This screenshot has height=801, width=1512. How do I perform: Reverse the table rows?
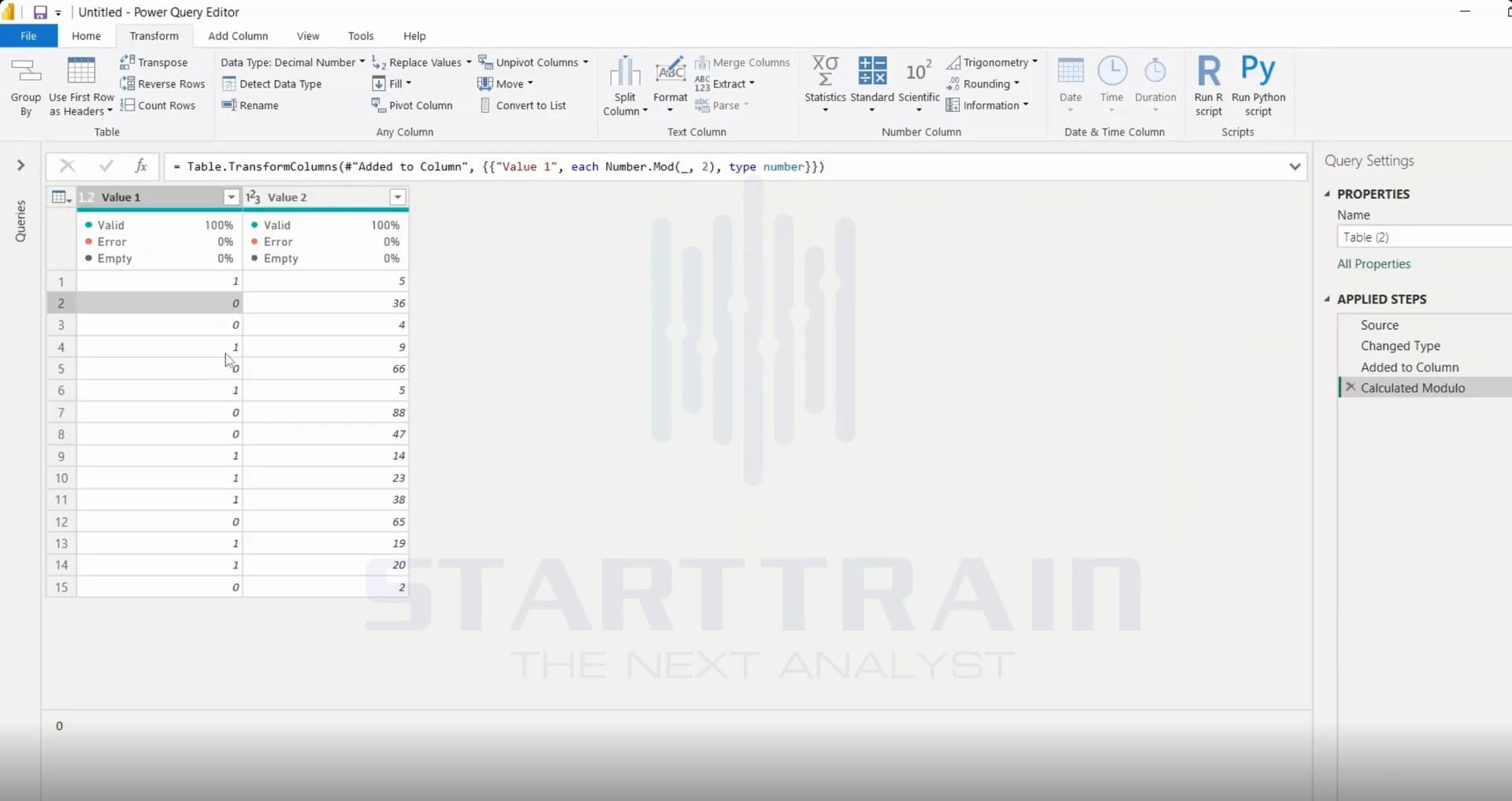162,84
